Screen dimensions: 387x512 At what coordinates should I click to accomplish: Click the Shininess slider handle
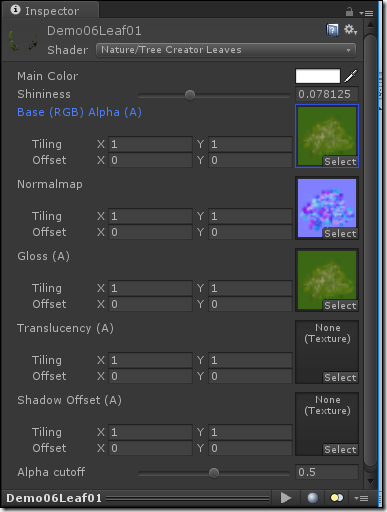[x=190, y=95]
